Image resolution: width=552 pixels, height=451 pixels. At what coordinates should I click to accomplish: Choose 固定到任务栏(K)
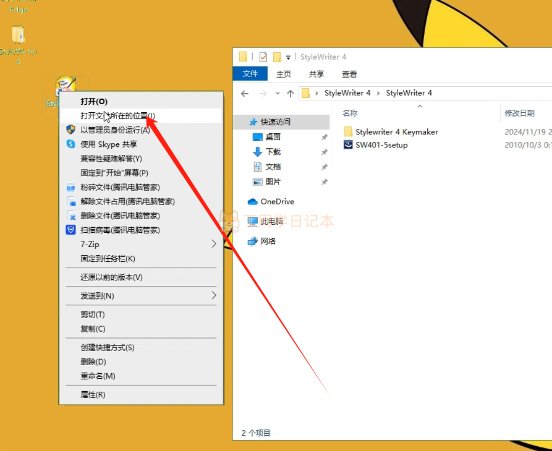[x=141, y=258]
